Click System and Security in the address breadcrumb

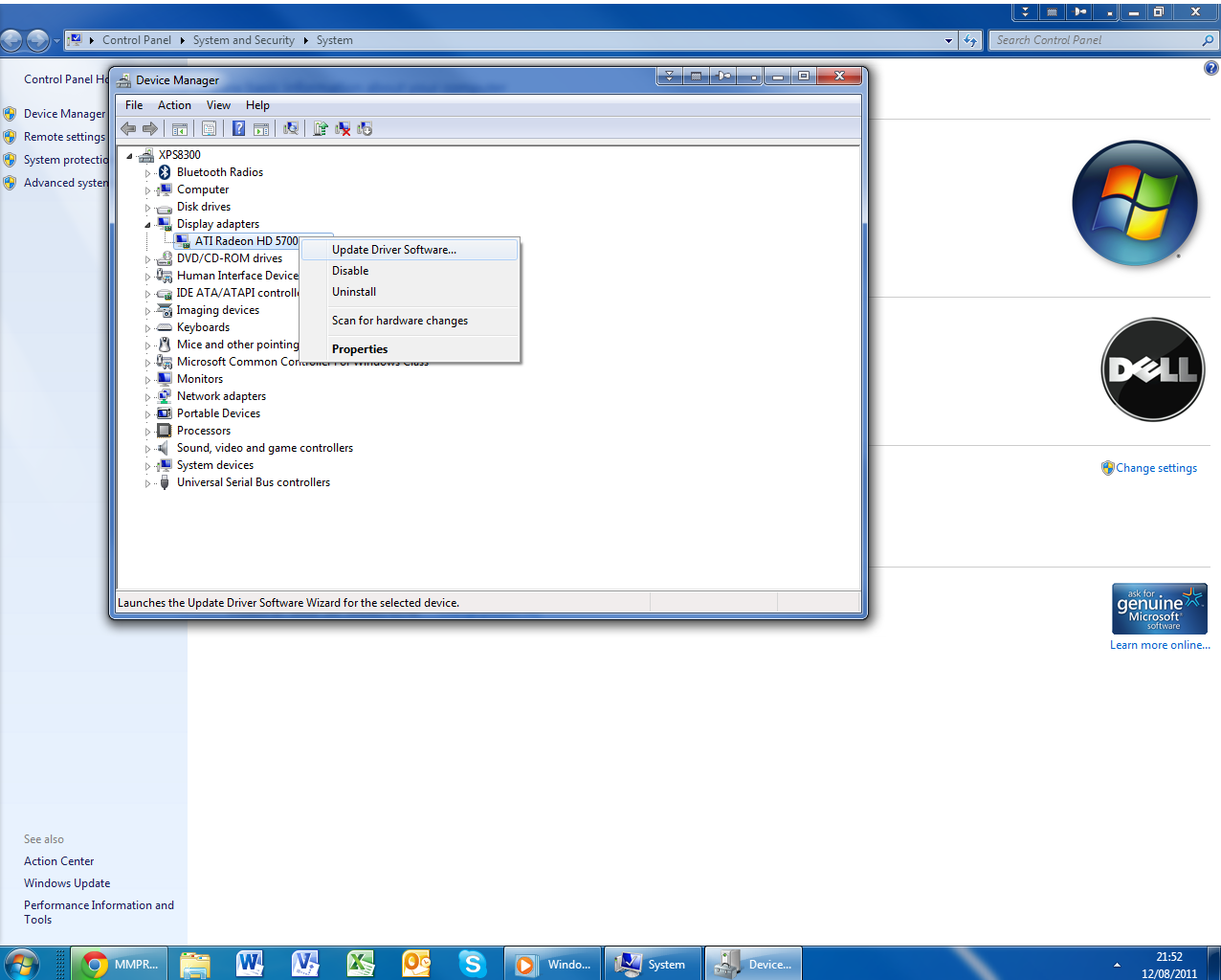tap(244, 40)
